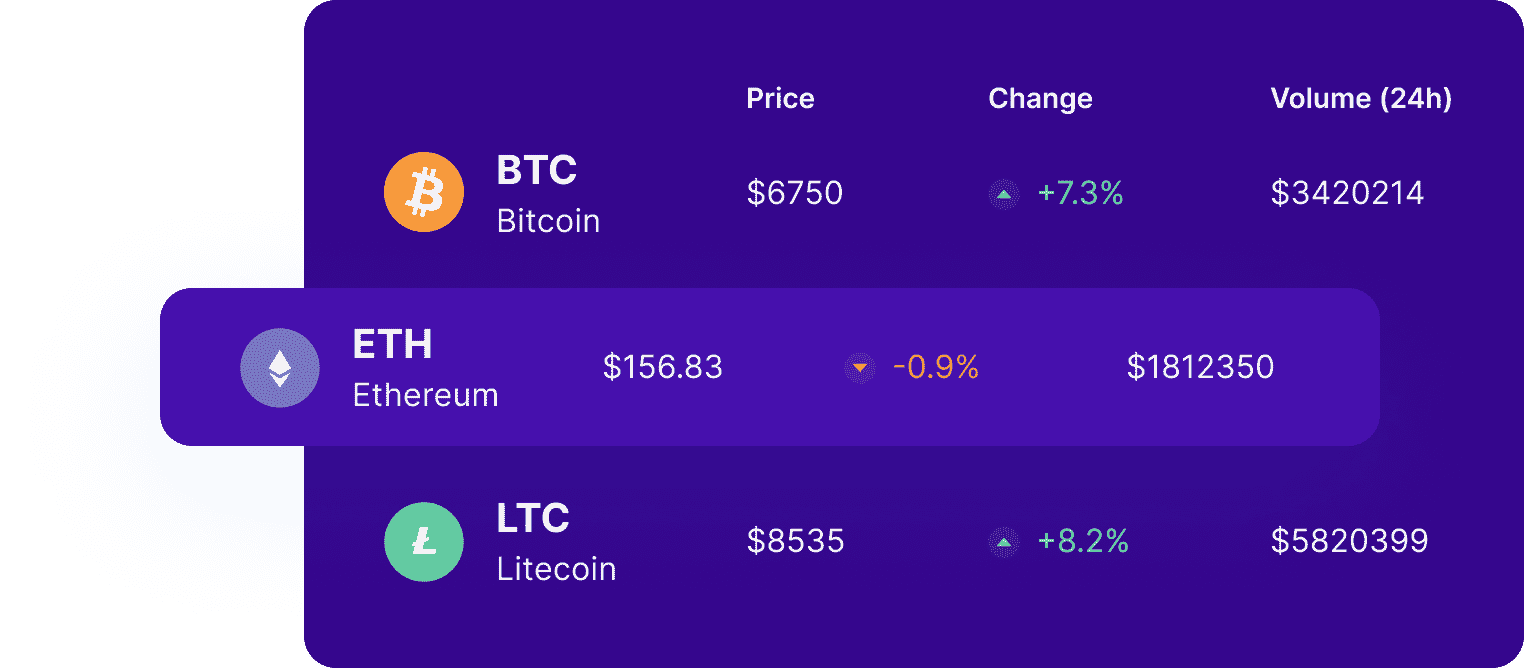
Task: Open the ETH ticker label
Action: (393, 345)
